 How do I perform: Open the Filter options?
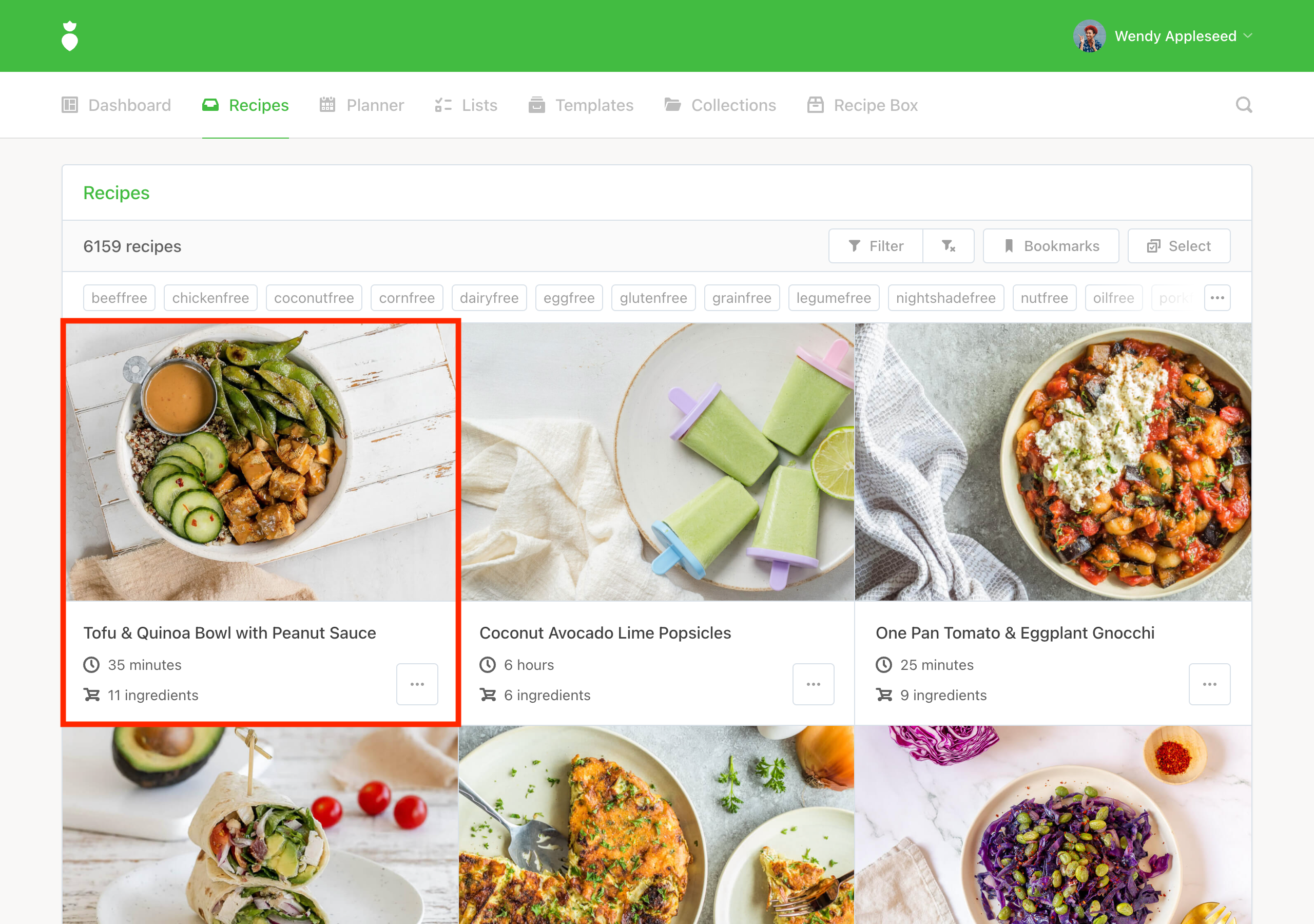876,246
